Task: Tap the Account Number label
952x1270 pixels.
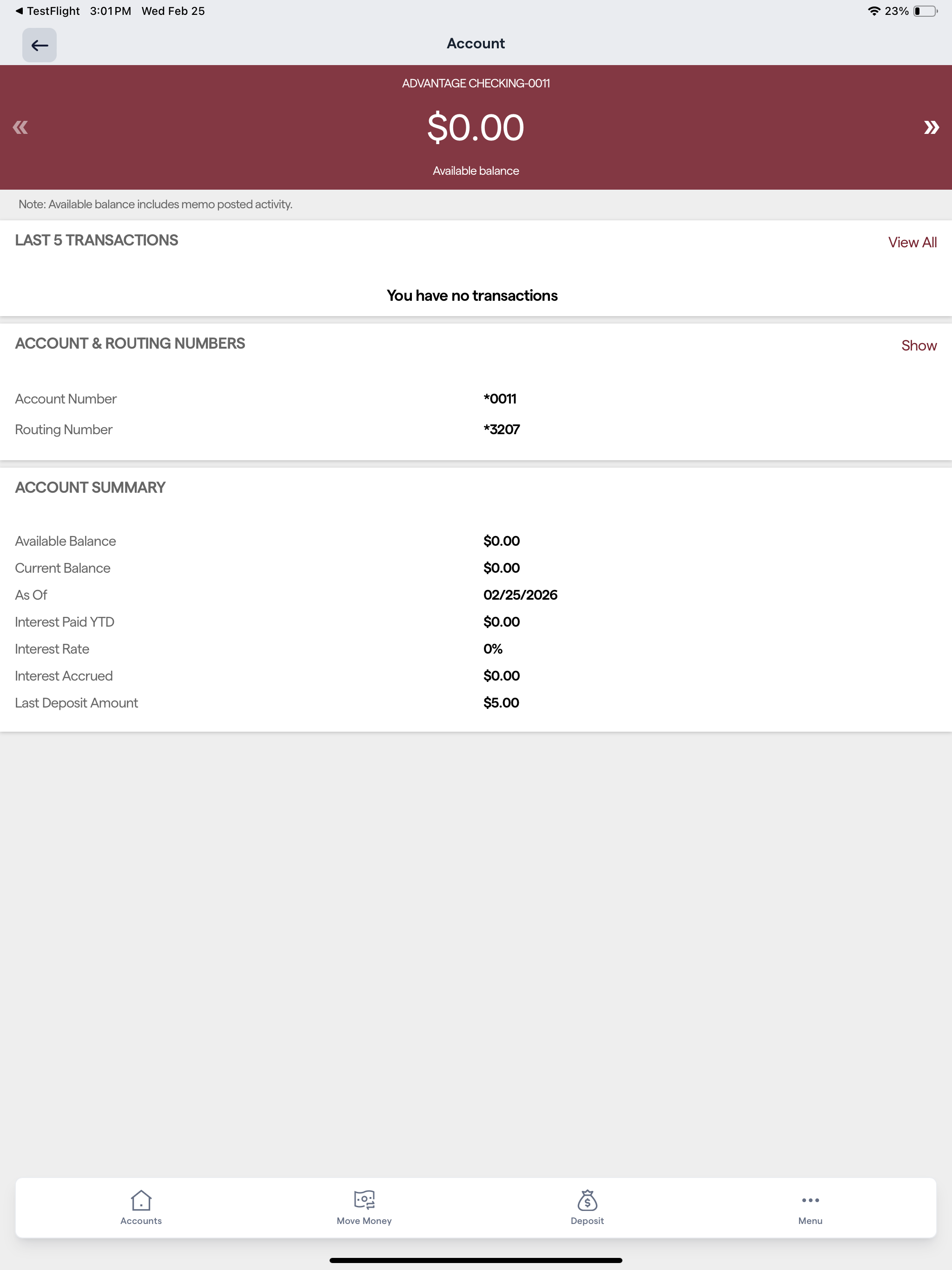Action: 66,398
